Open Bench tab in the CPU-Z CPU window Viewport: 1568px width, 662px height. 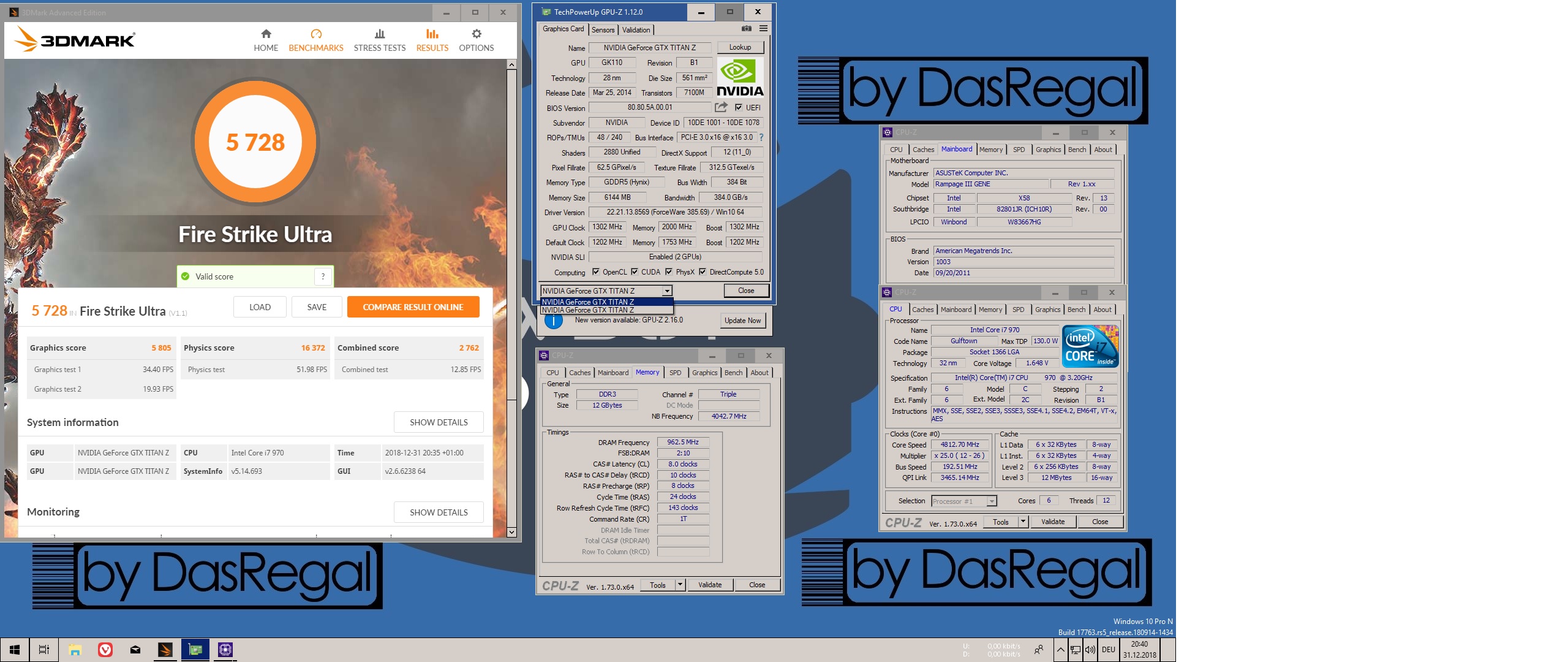[x=1076, y=310]
